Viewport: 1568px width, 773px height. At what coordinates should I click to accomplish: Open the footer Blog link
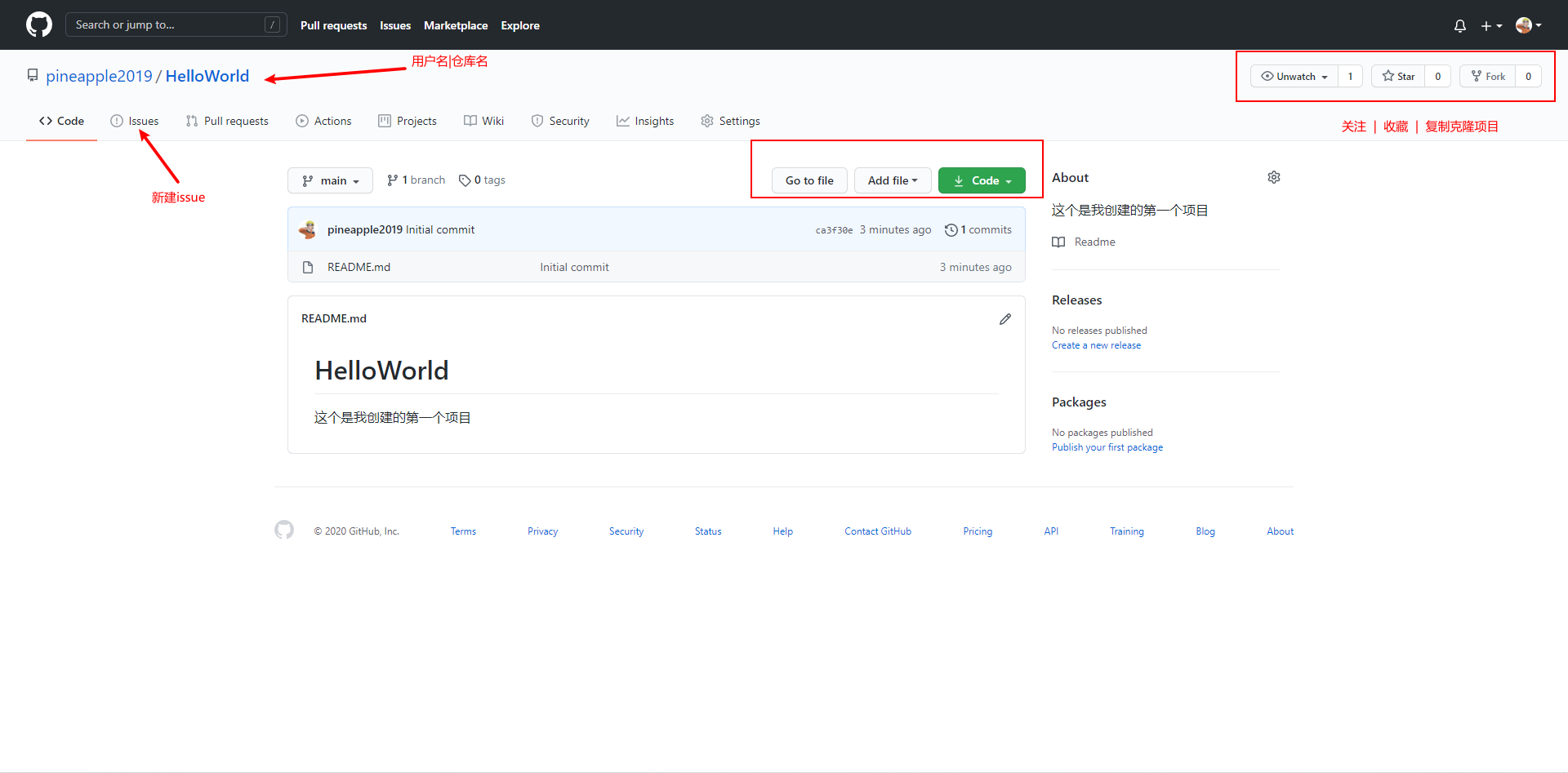click(1205, 531)
